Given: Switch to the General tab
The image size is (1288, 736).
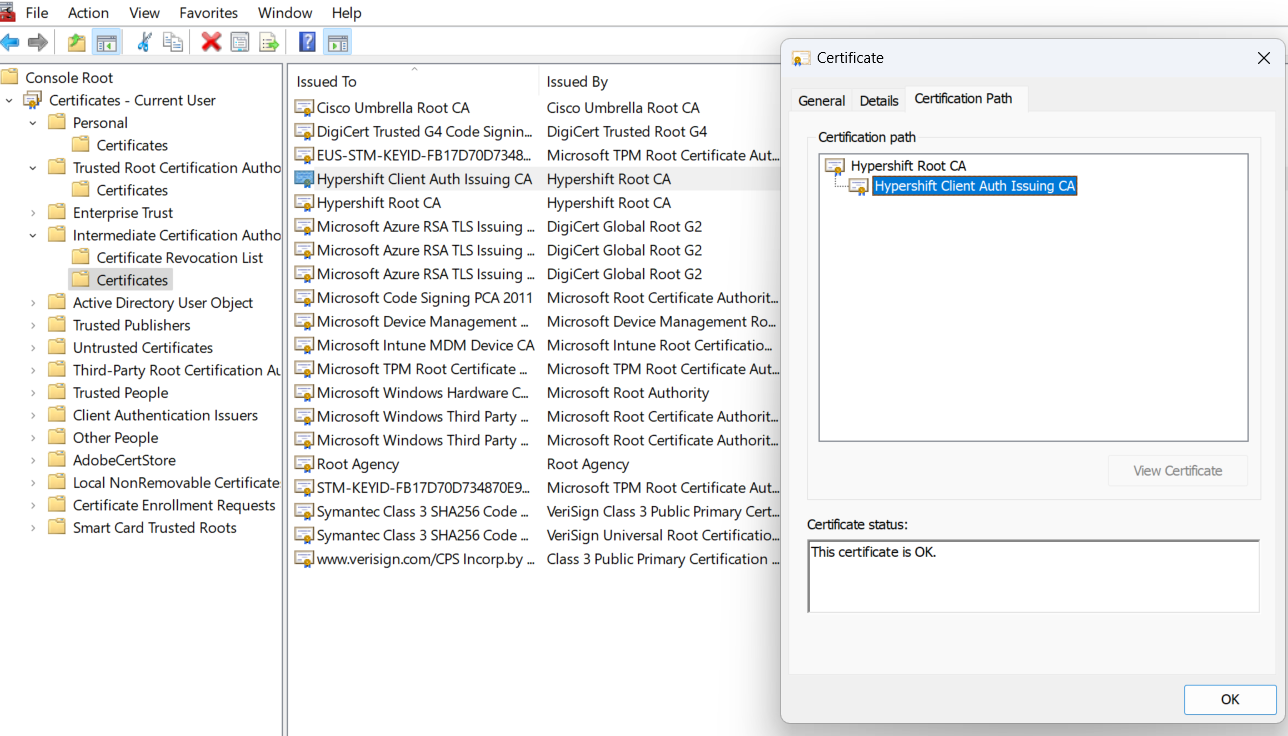Looking at the screenshot, I should point(821,100).
